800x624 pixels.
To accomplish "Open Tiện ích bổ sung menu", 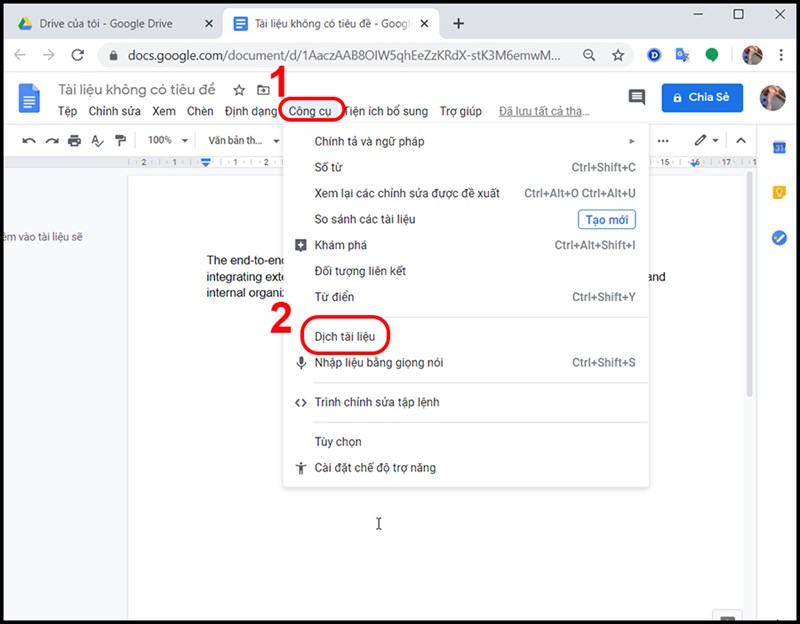I will coord(386,111).
